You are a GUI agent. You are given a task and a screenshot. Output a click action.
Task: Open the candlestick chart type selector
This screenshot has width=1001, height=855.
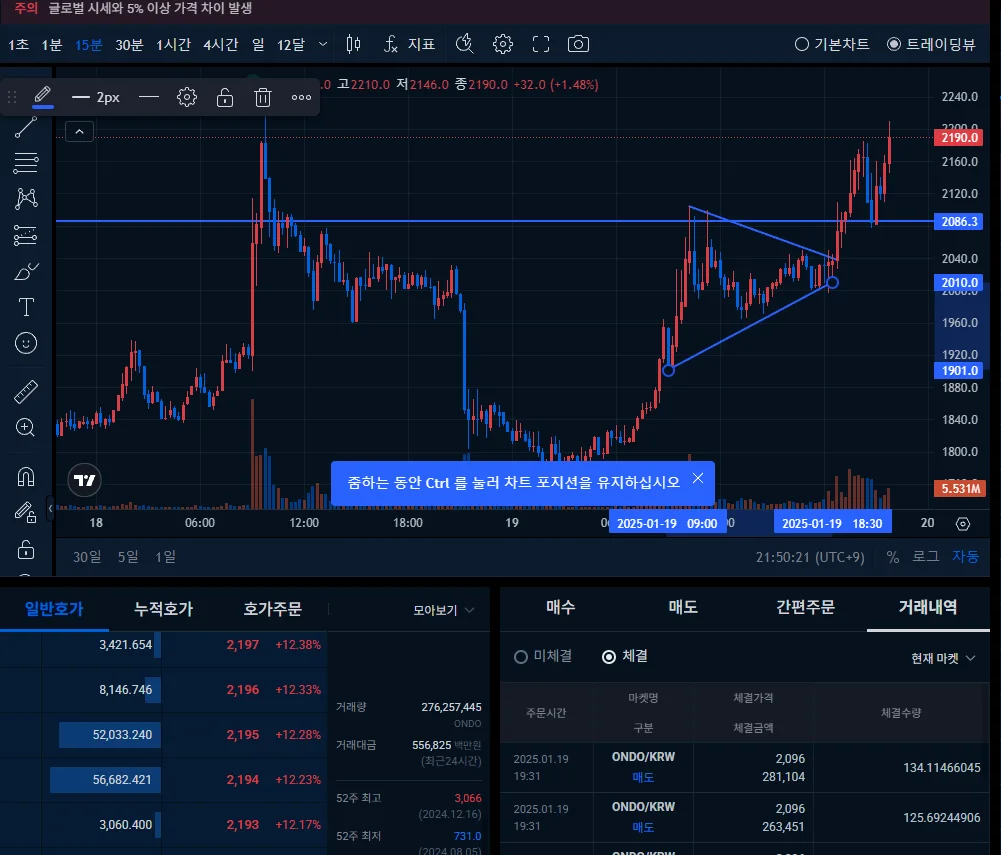[353, 44]
